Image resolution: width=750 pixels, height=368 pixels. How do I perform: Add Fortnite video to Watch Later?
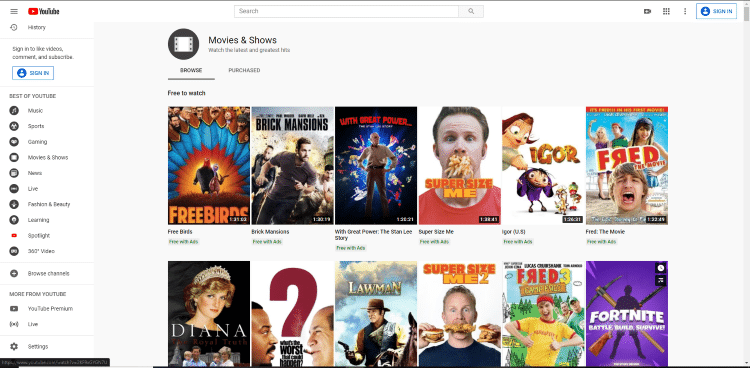click(661, 268)
